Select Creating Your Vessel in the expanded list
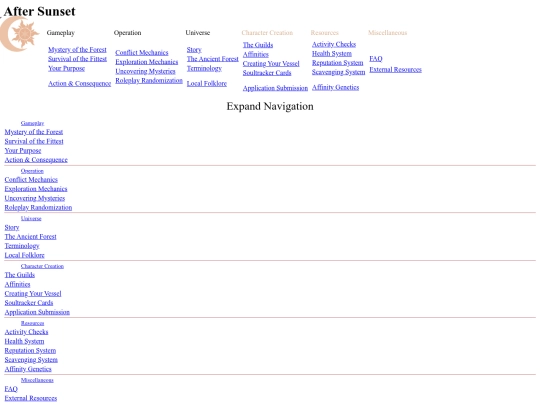 [x=33, y=294]
